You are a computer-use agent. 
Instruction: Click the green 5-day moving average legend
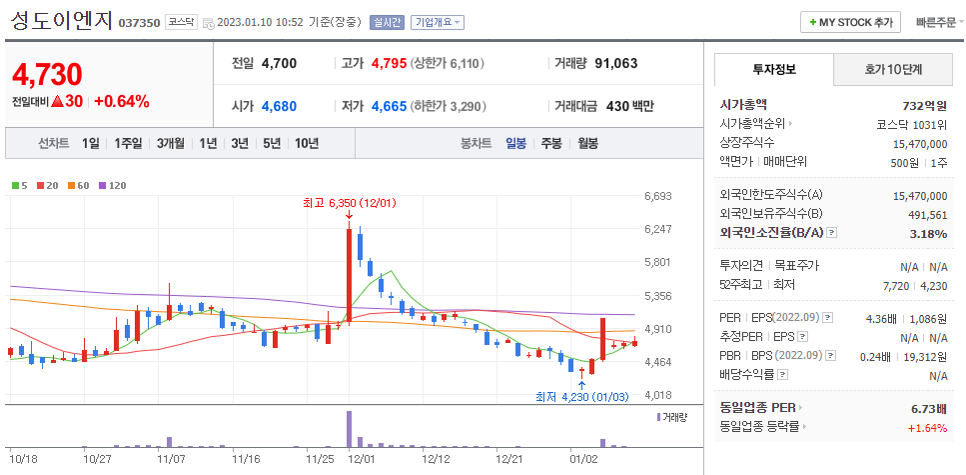(x=20, y=185)
